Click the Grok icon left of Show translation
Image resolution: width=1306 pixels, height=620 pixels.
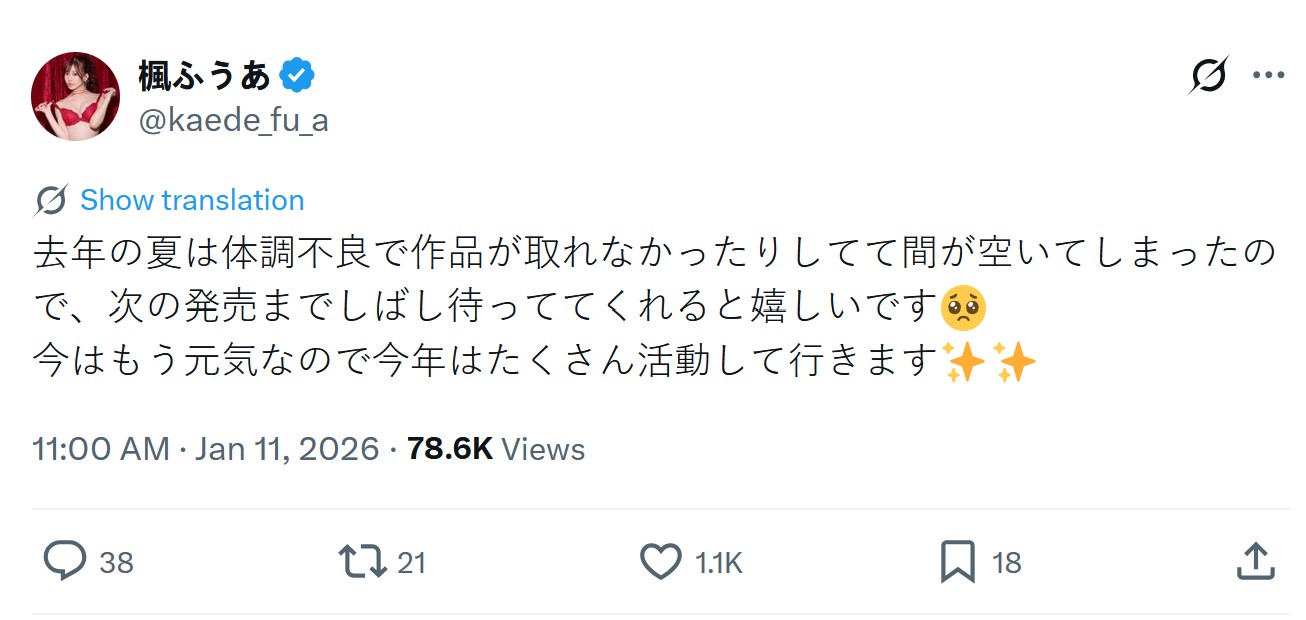51,200
